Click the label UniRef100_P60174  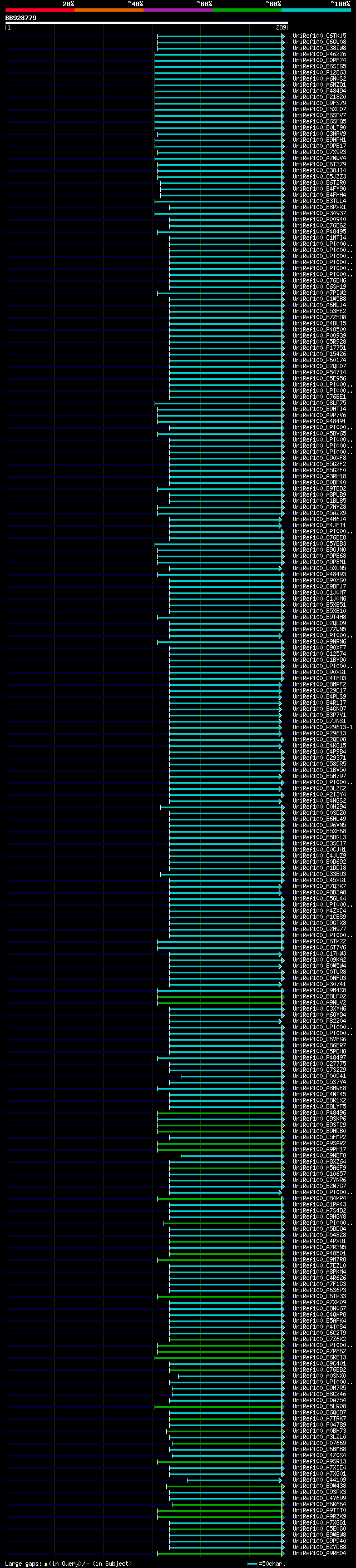[319, 360]
